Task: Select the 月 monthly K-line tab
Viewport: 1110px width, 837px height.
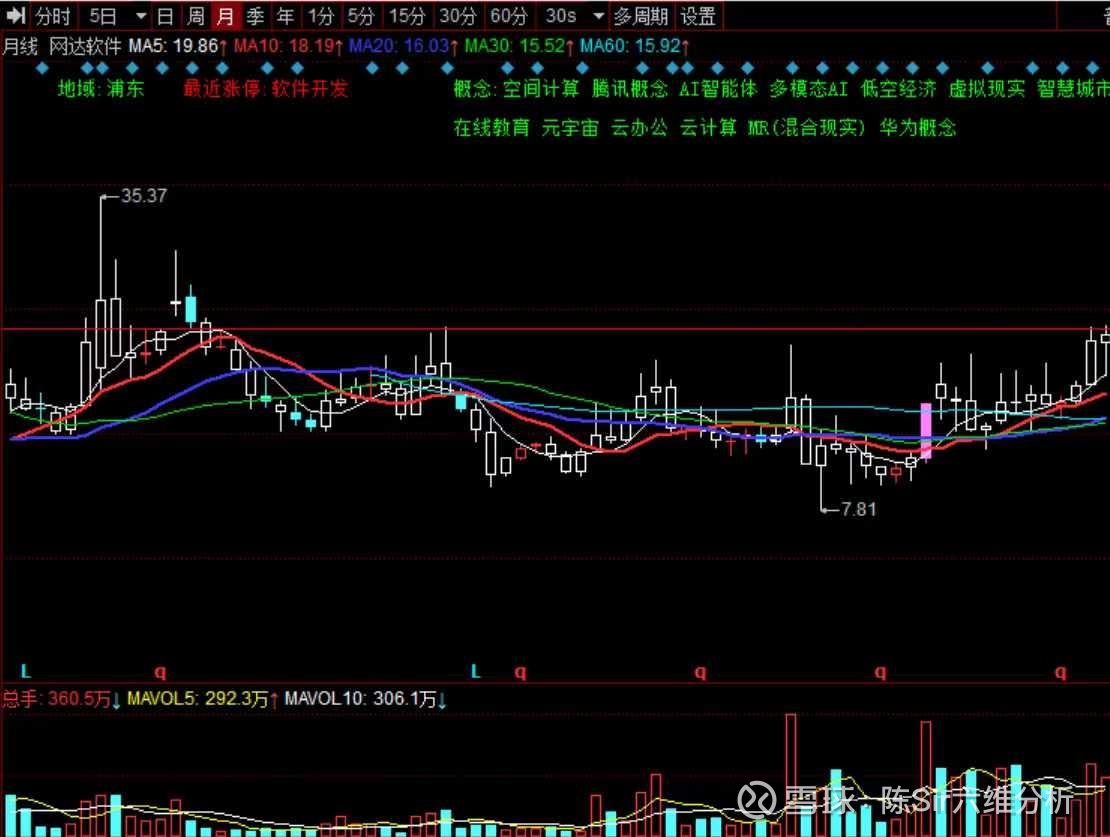Action: pyautogui.click(x=225, y=16)
